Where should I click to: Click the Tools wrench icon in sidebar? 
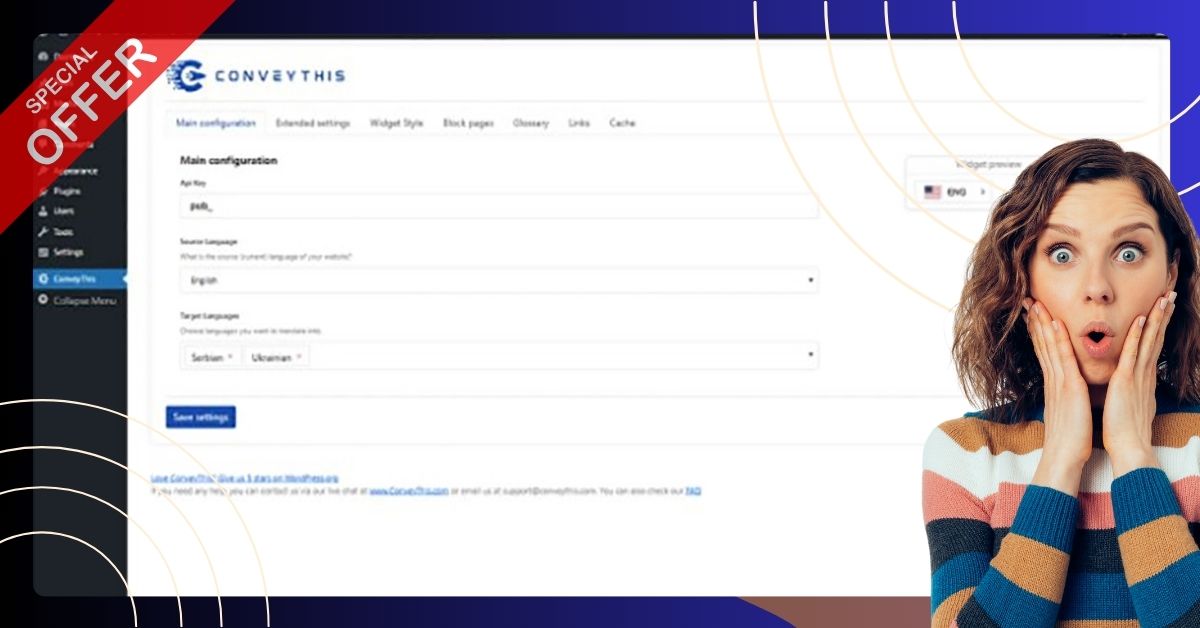(43, 231)
